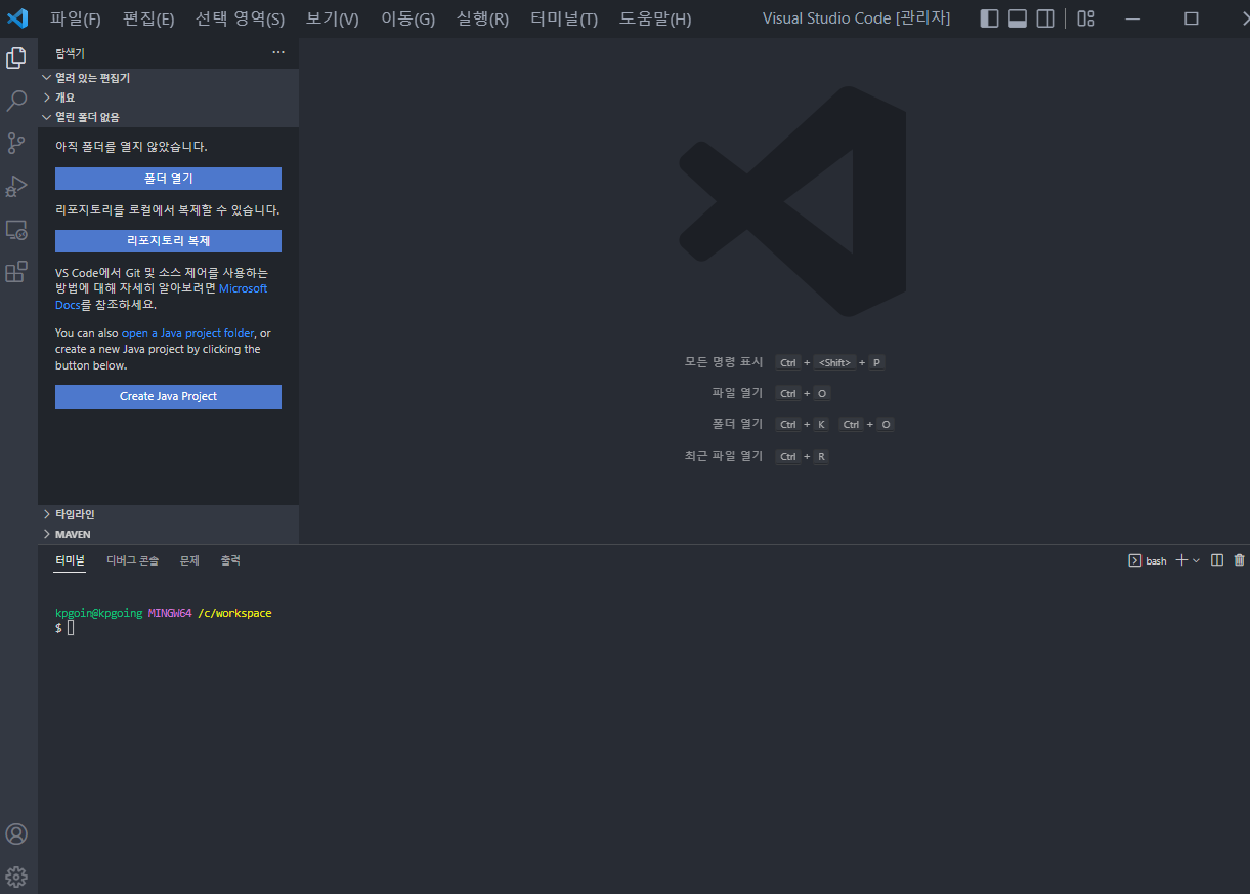This screenshot has height=894, width=1250.
Task: Click the MINGW64 text in terminal
Action: tap(170, 613)
